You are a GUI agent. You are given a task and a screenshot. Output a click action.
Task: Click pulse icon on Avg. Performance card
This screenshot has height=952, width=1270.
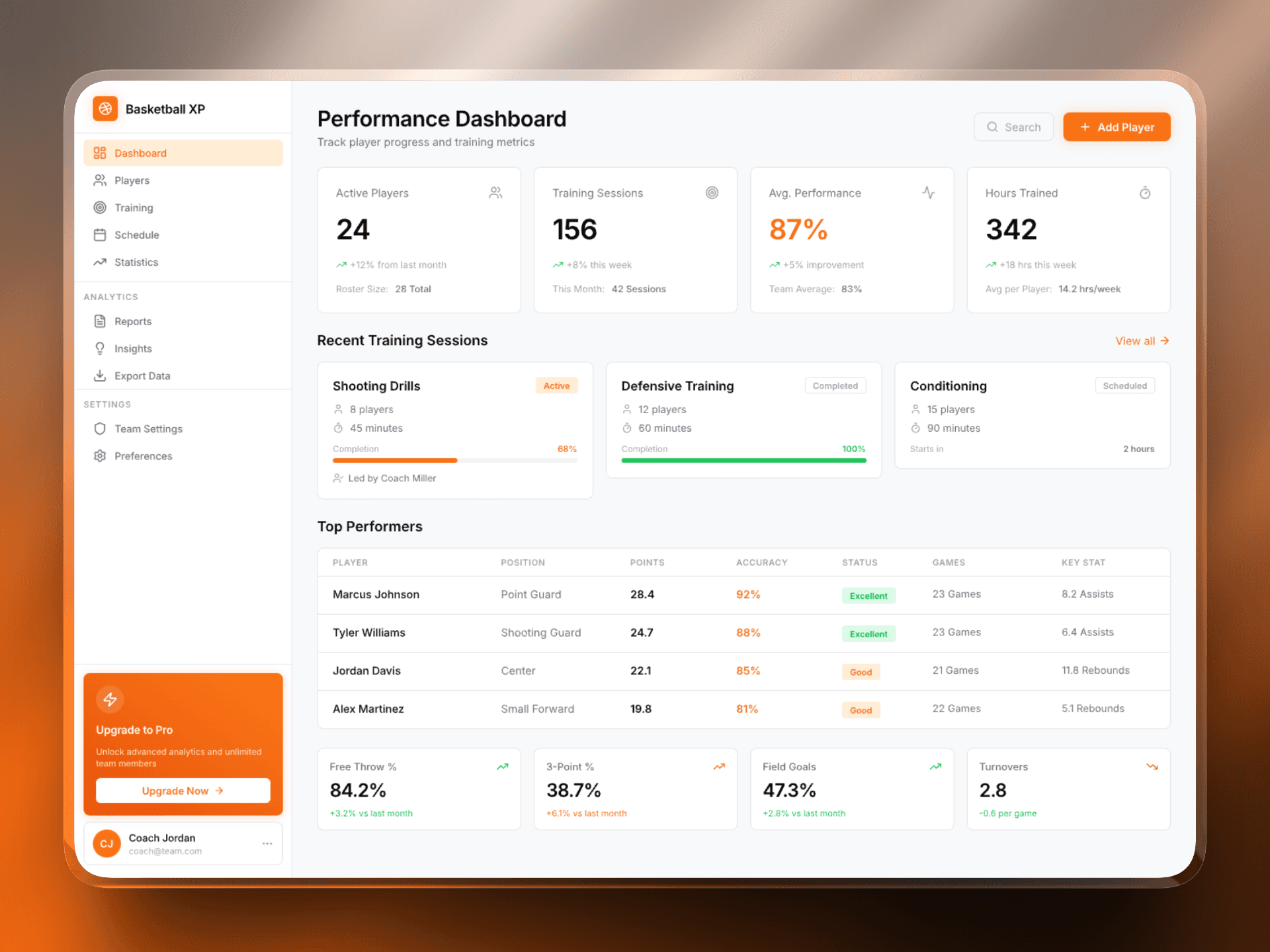(929, 193)
